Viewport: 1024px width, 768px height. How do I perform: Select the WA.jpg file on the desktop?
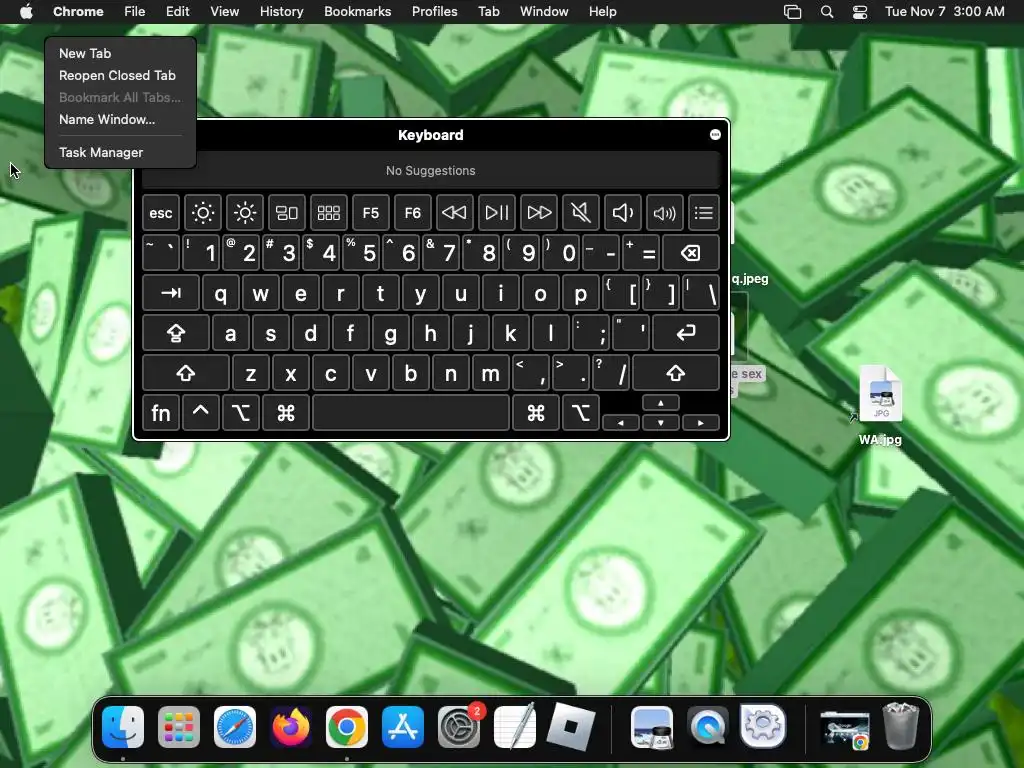(880, 405)
